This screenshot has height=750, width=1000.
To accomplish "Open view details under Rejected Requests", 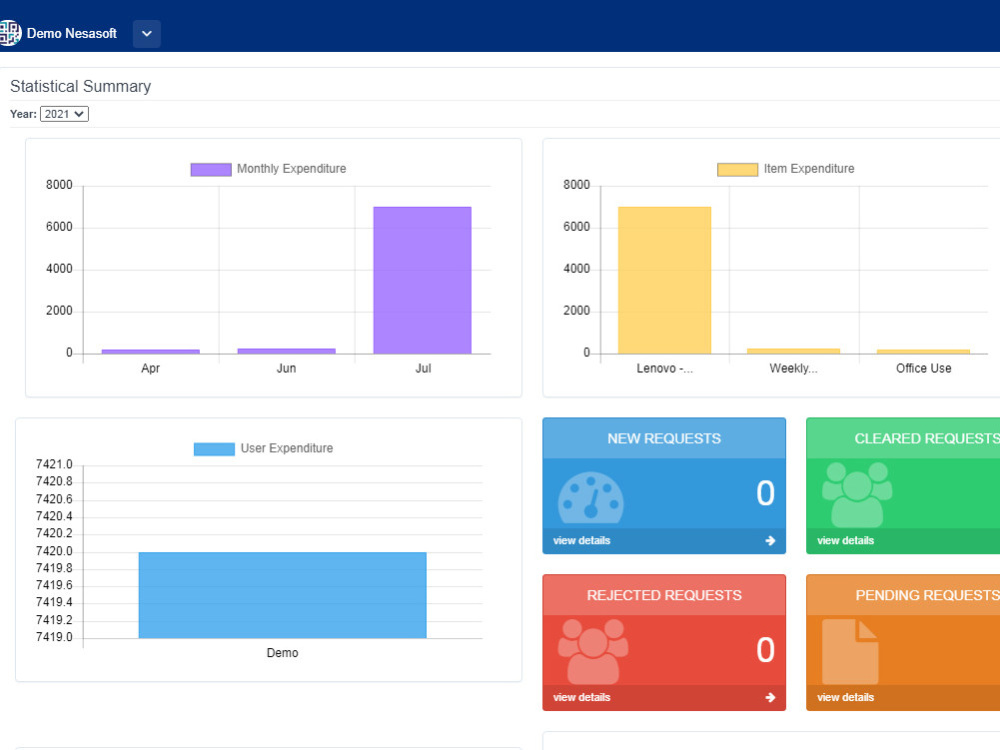I will point(582,698).
